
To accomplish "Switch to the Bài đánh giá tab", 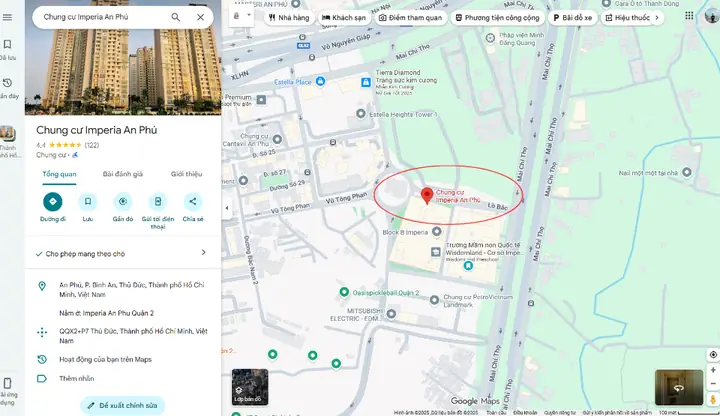I will (123, 174).
